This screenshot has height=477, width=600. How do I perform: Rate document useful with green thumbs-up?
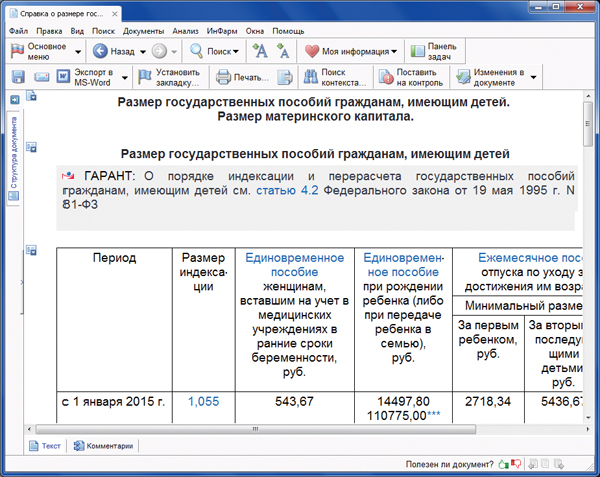[x=504, y=464]
